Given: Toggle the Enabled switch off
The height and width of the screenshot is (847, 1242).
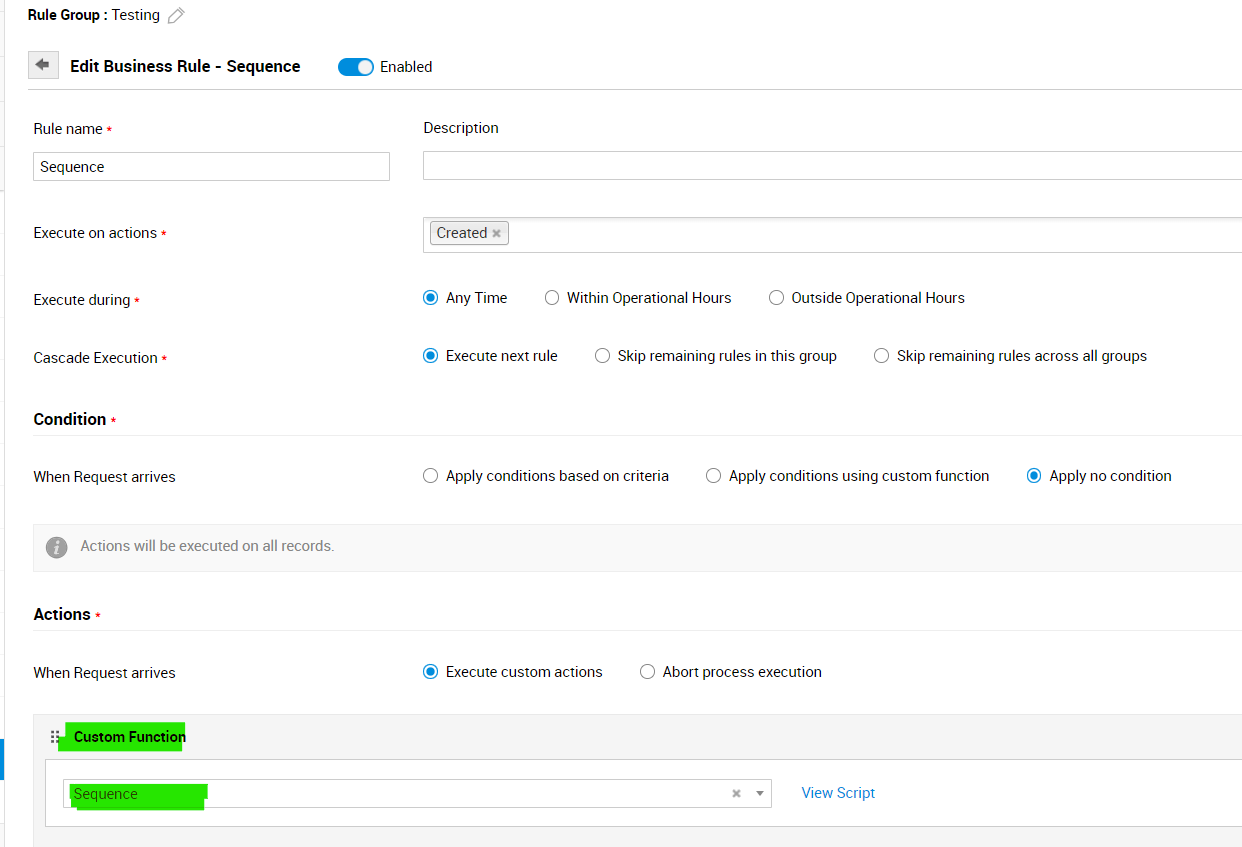Looking at the screenshot, I should pyautogui.click(x=355, y=67).
